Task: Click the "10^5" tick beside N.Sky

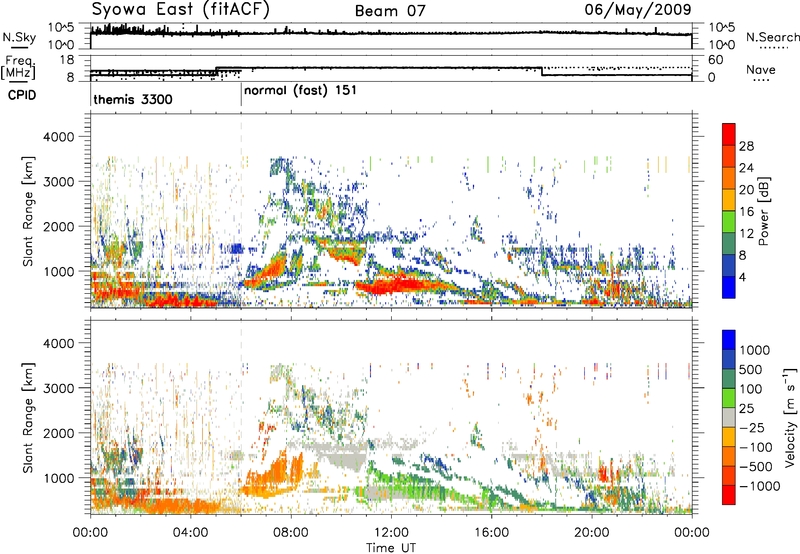Action: (x=61, y=27)
